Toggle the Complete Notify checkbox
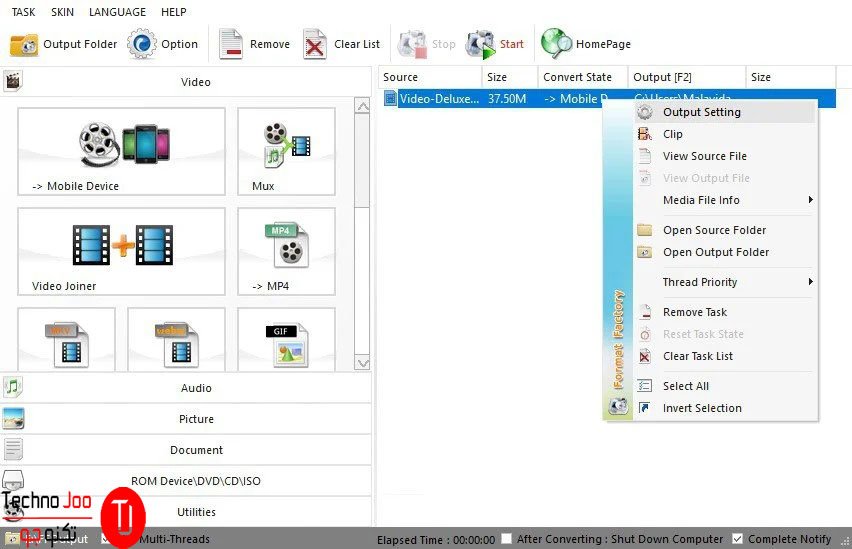This screenshot has height=549, width=852. tap(738, 539)
